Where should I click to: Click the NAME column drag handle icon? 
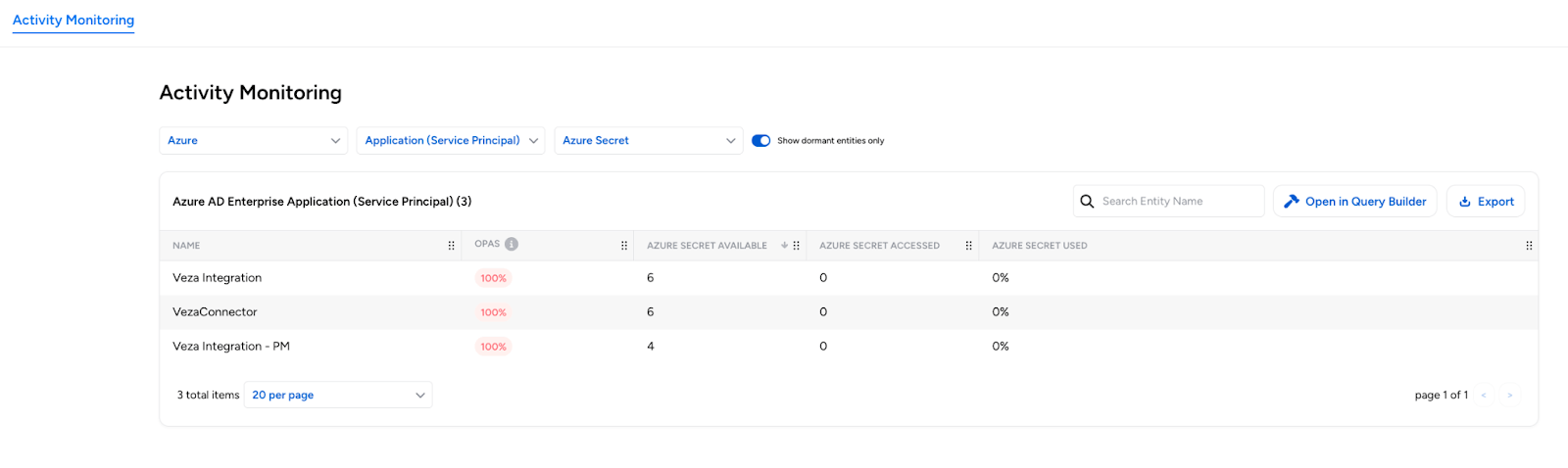point(451,246)
